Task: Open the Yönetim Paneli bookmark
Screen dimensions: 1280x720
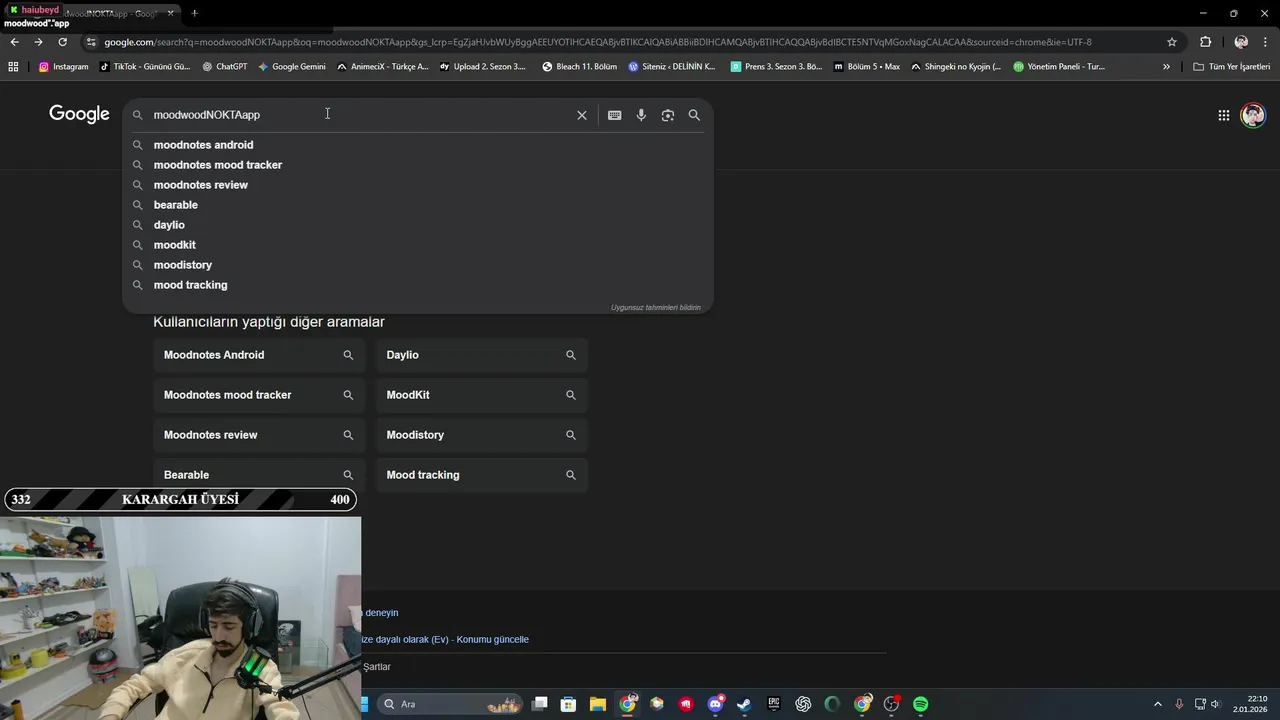Action: tap(1059, 67)
